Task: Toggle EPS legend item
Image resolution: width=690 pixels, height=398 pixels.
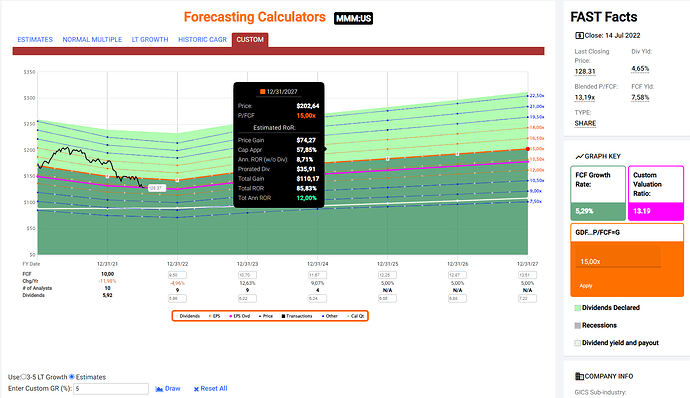Action: point(214,316)
